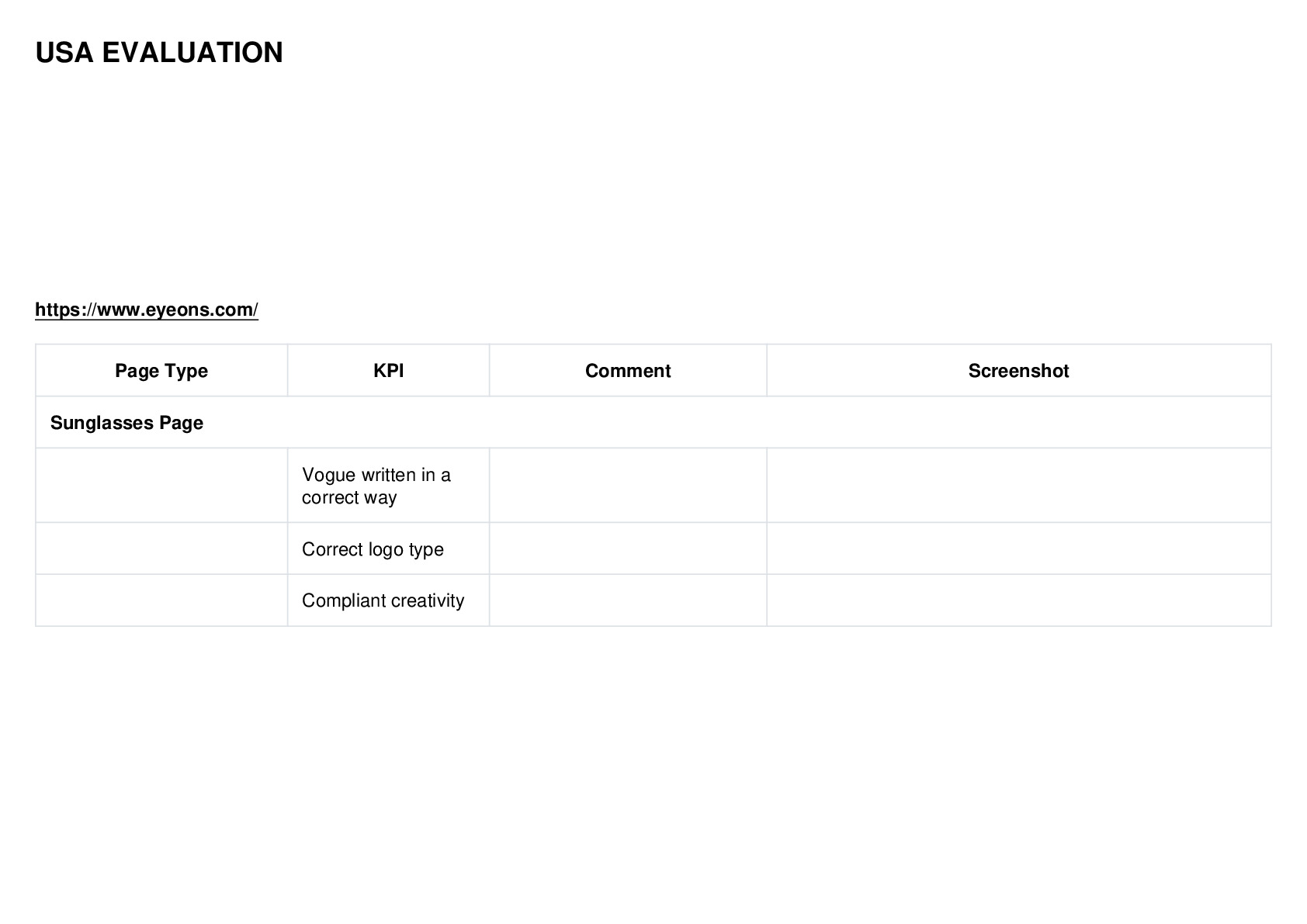Click the Compliant creativity cell

point(388,600)
